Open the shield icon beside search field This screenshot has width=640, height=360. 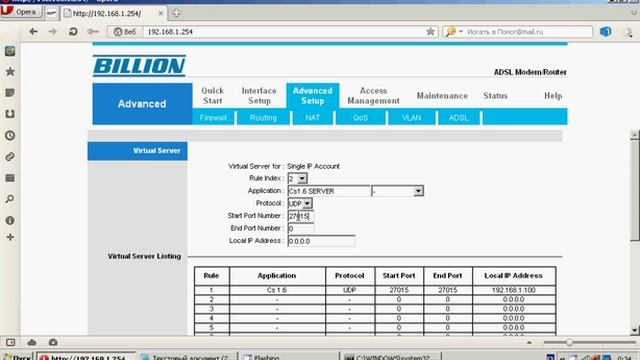point(605,31)
